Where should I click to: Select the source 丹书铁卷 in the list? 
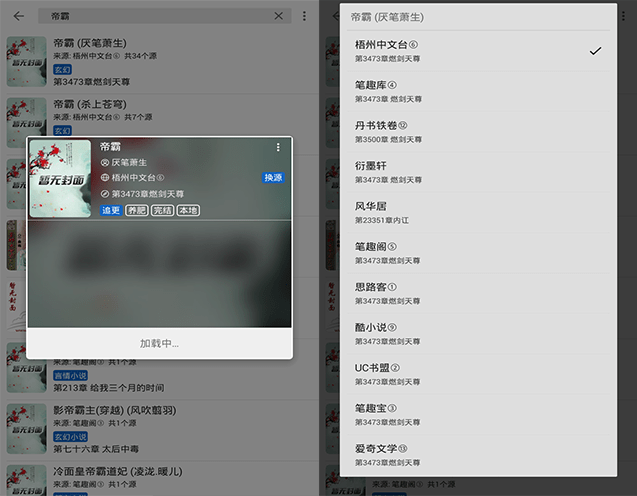pos(479,132)
